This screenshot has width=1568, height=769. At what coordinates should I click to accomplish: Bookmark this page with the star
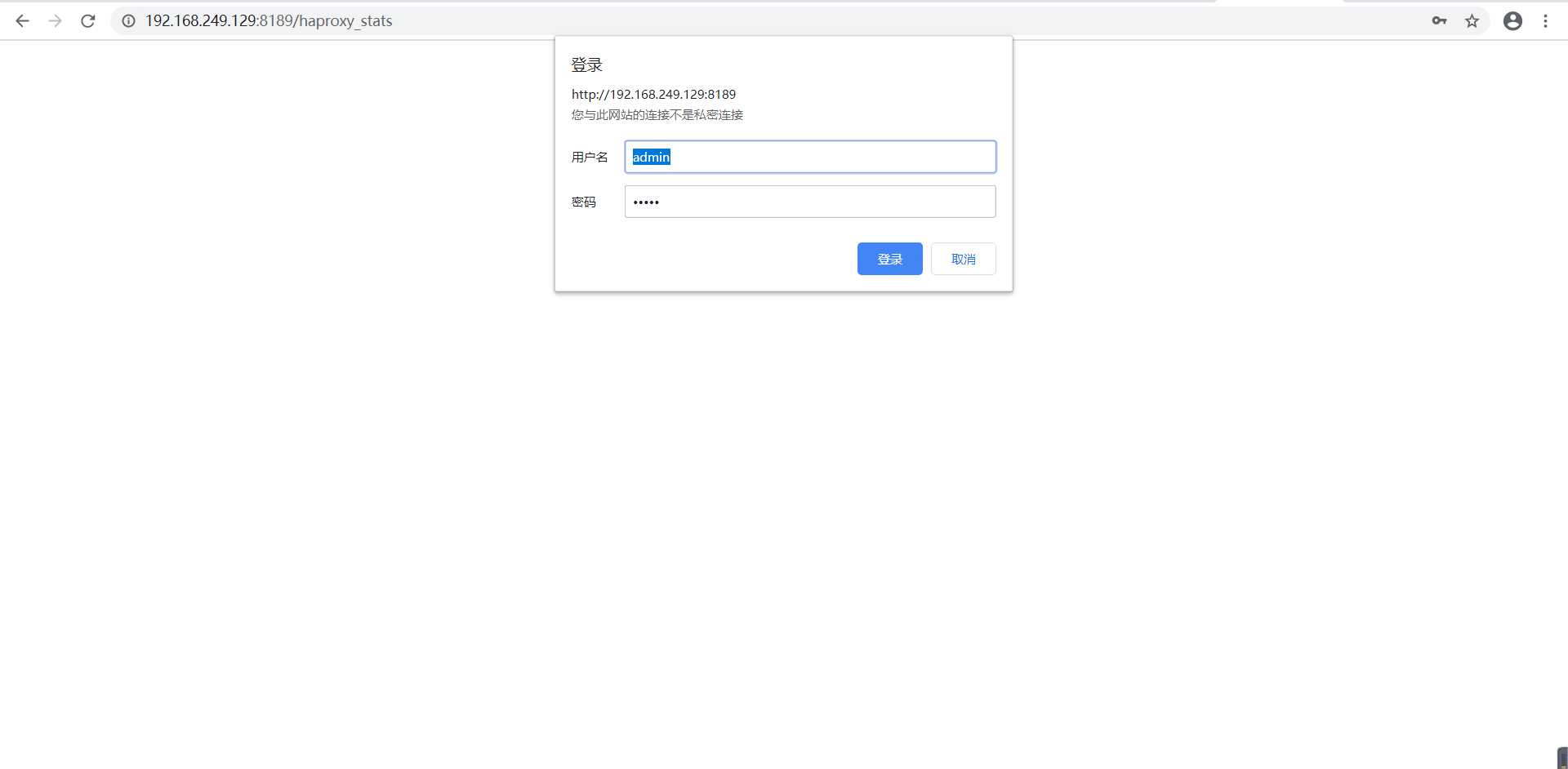pos(1472,21)
